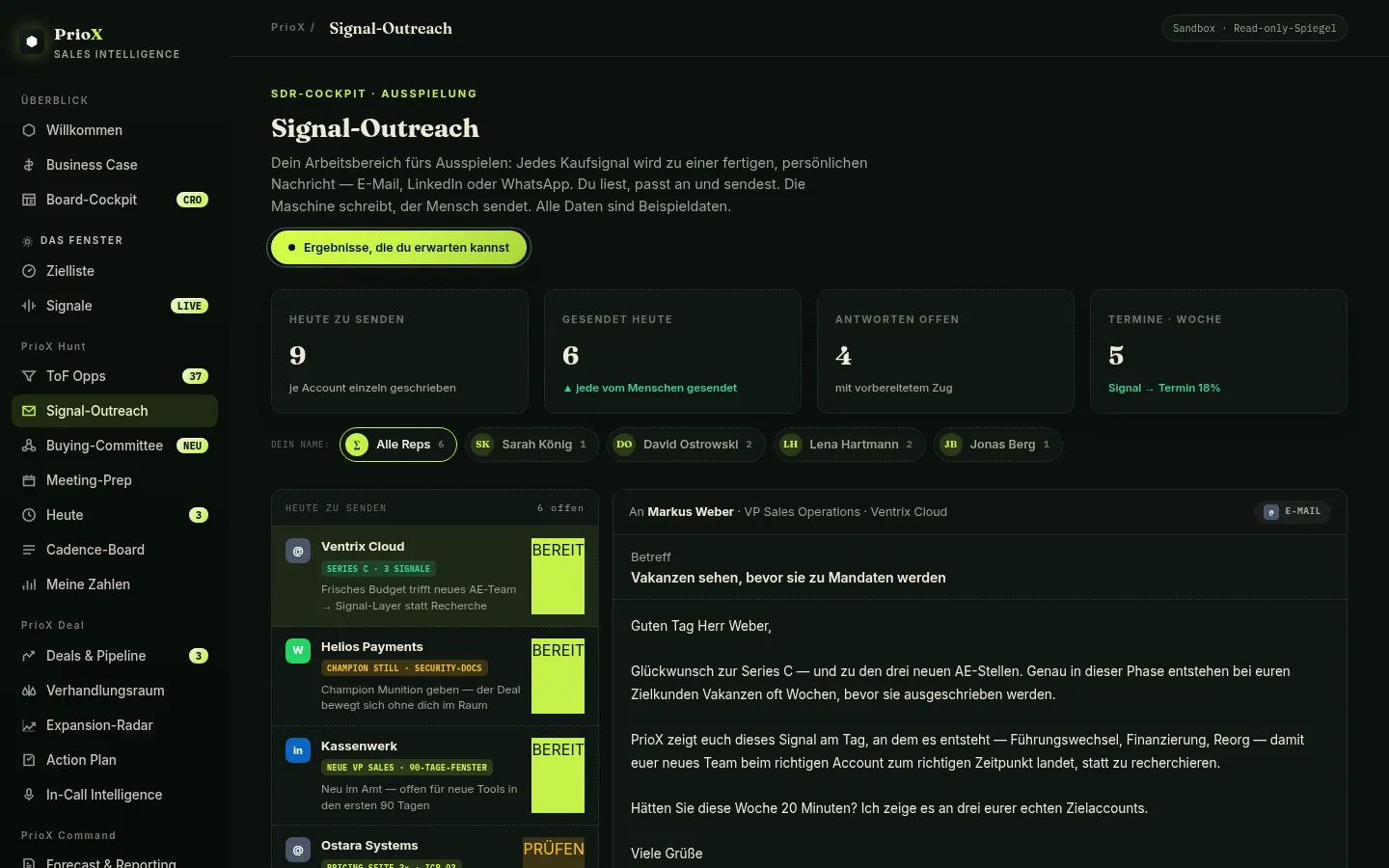1389x868 pixels.
Task: Click the 'NEUE VP SALES · 90-TAGE-FENSTER' tag
Action: click(407, 768)
